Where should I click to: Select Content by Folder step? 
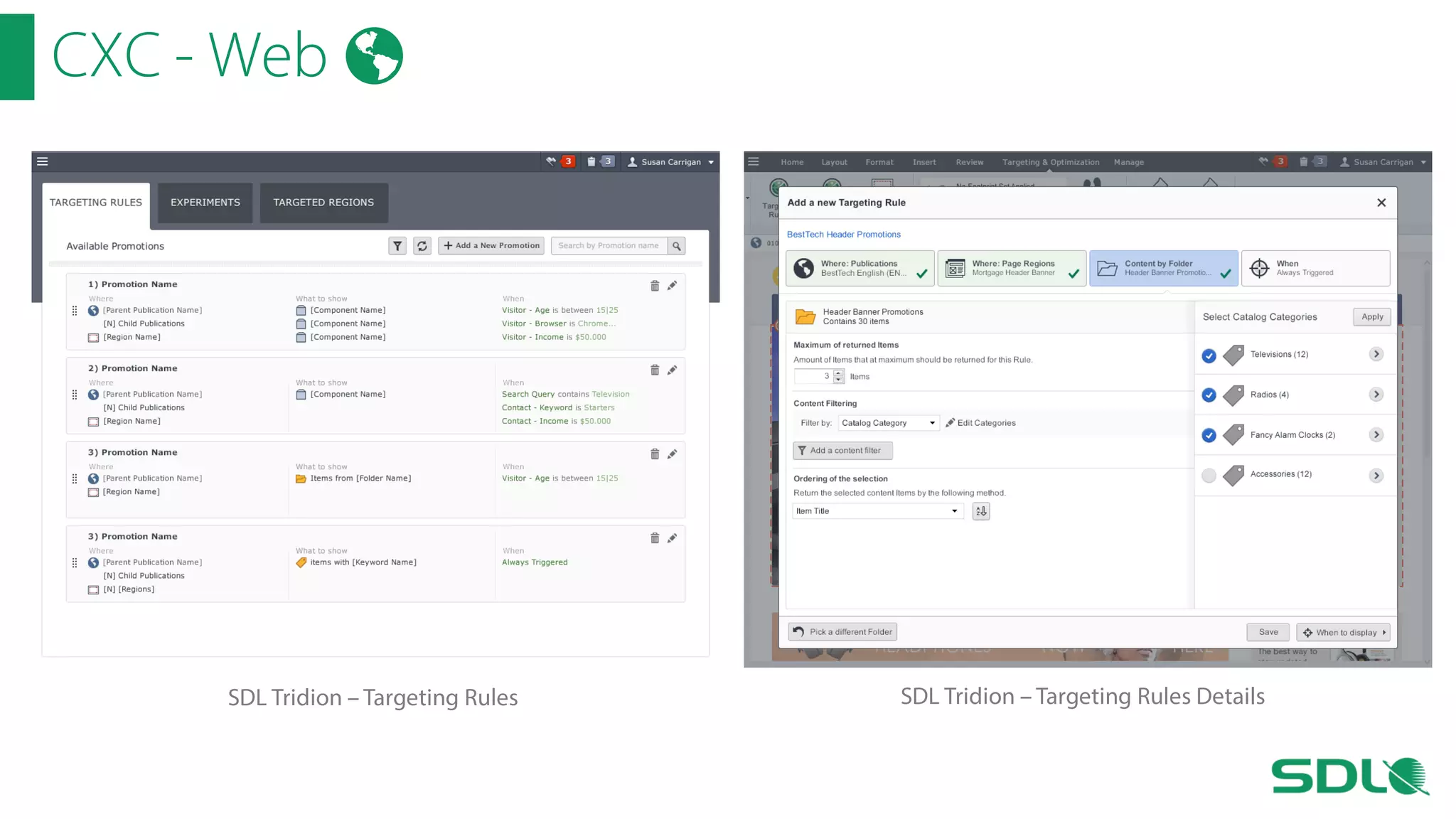coord(1164,268)
